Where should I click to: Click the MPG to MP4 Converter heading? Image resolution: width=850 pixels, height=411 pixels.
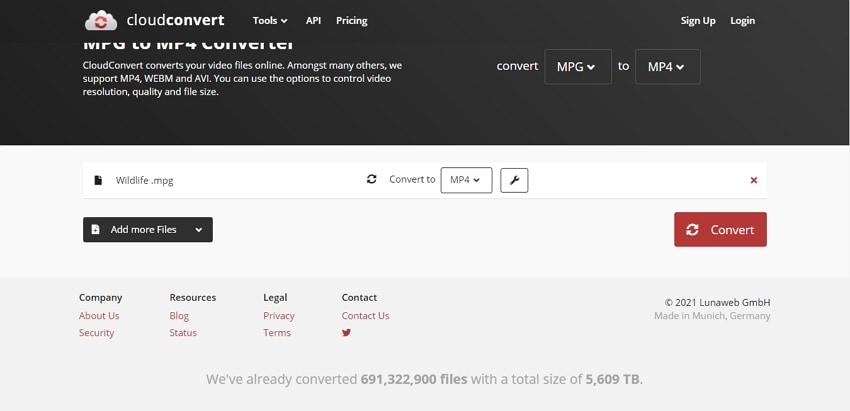189,44
